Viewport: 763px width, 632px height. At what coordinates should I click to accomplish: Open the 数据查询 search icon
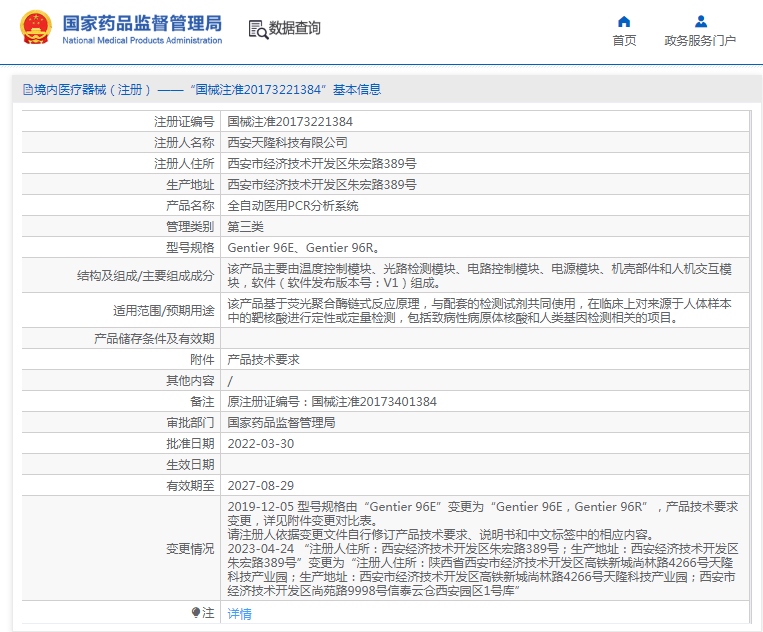coord(258,29)
